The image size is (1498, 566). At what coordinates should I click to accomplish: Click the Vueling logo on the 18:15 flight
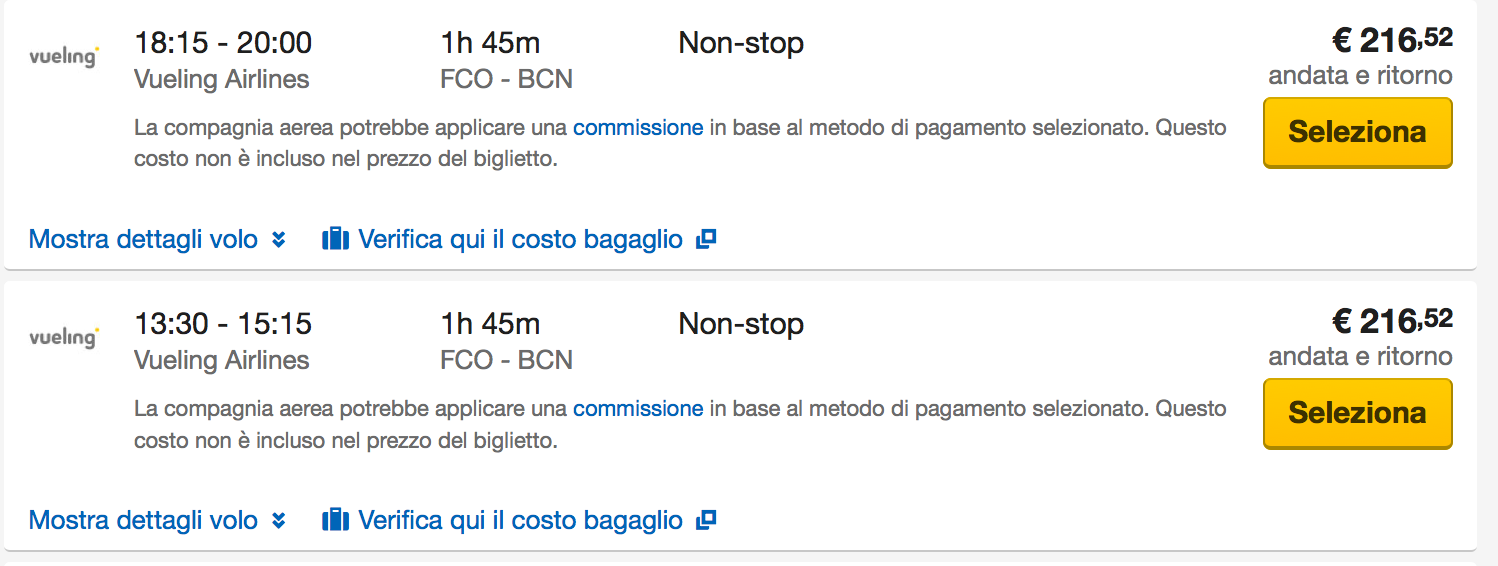point(64,56)
